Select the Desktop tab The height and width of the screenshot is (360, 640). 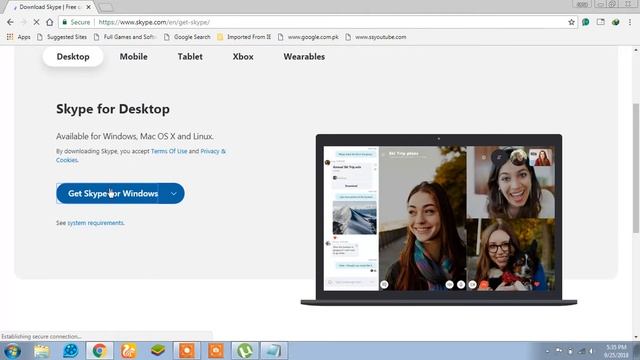coord(73,57)
